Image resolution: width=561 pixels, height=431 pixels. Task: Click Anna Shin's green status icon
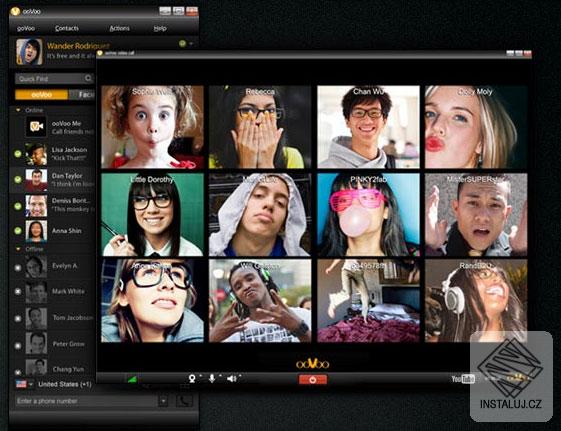tap(18, 231)
